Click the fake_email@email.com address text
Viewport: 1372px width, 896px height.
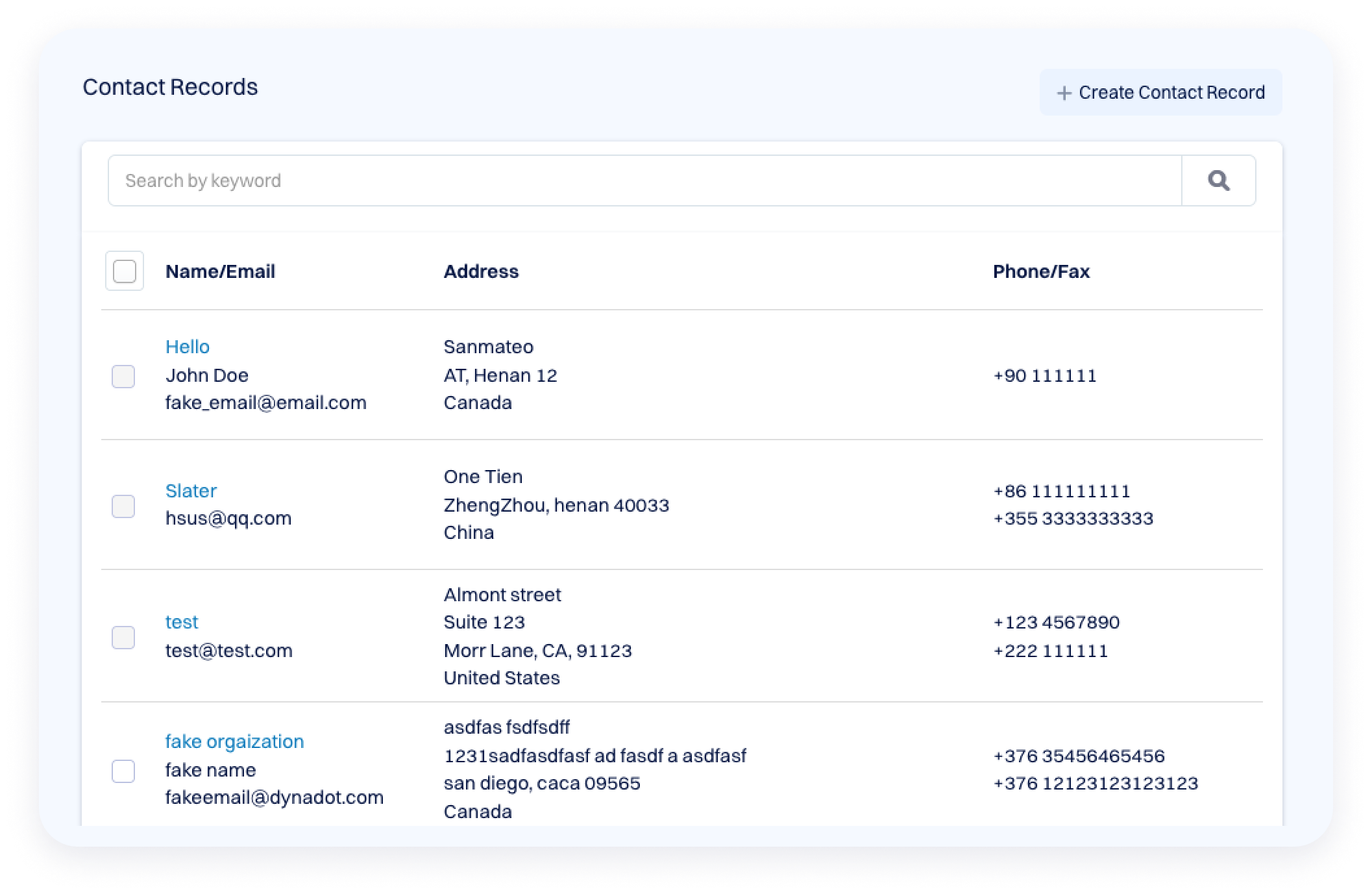265,403
